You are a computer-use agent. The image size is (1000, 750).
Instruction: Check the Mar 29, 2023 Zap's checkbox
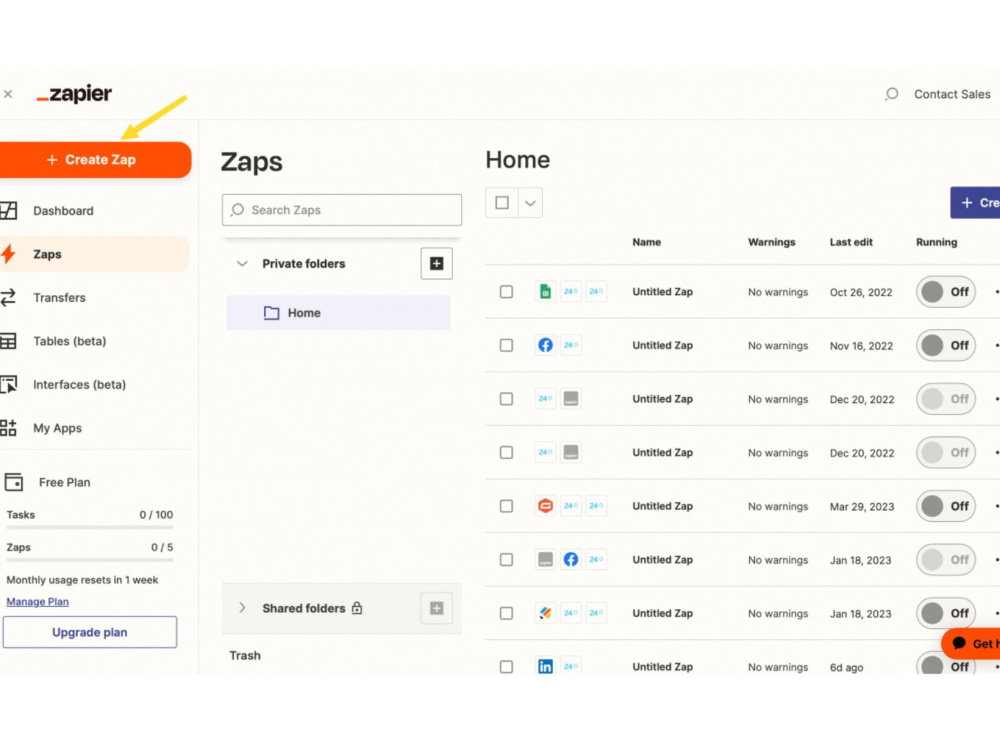(506, 506)
